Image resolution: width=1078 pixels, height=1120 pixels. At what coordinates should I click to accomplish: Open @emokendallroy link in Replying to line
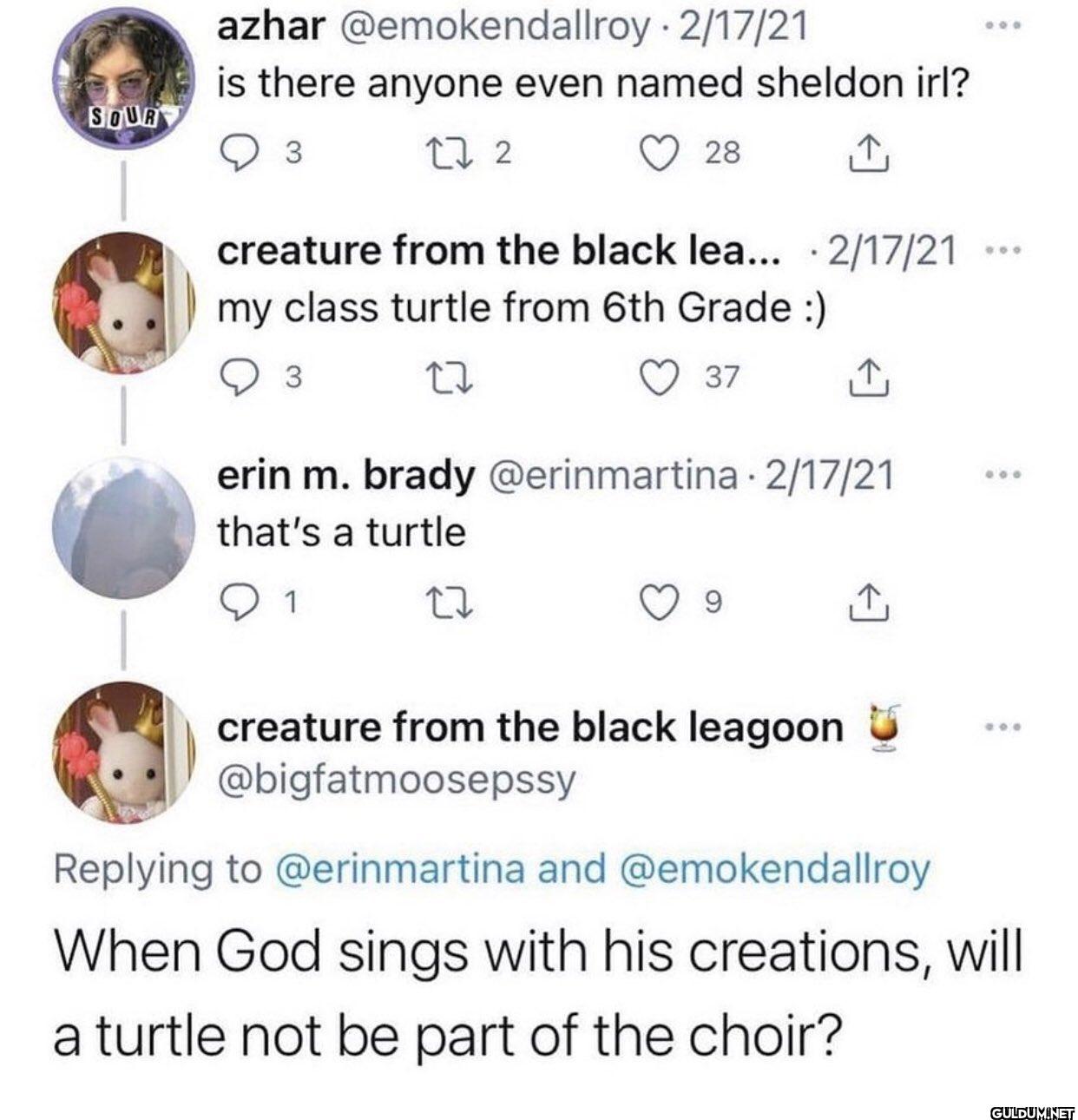(x=773, y=868)
